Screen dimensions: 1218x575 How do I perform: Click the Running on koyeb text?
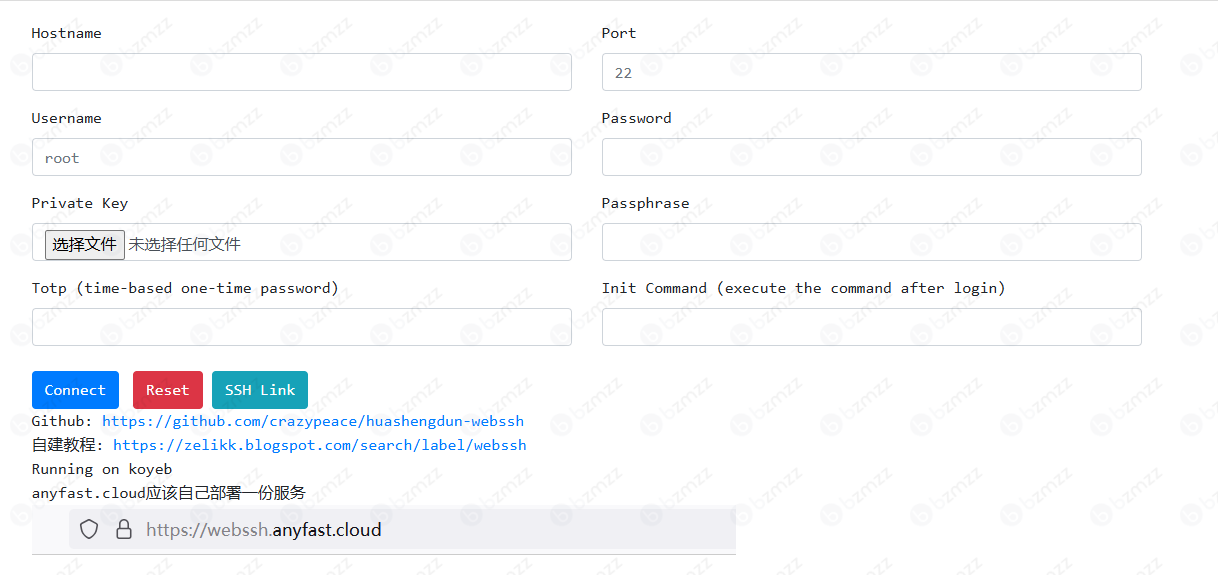(x=102, y=469)
